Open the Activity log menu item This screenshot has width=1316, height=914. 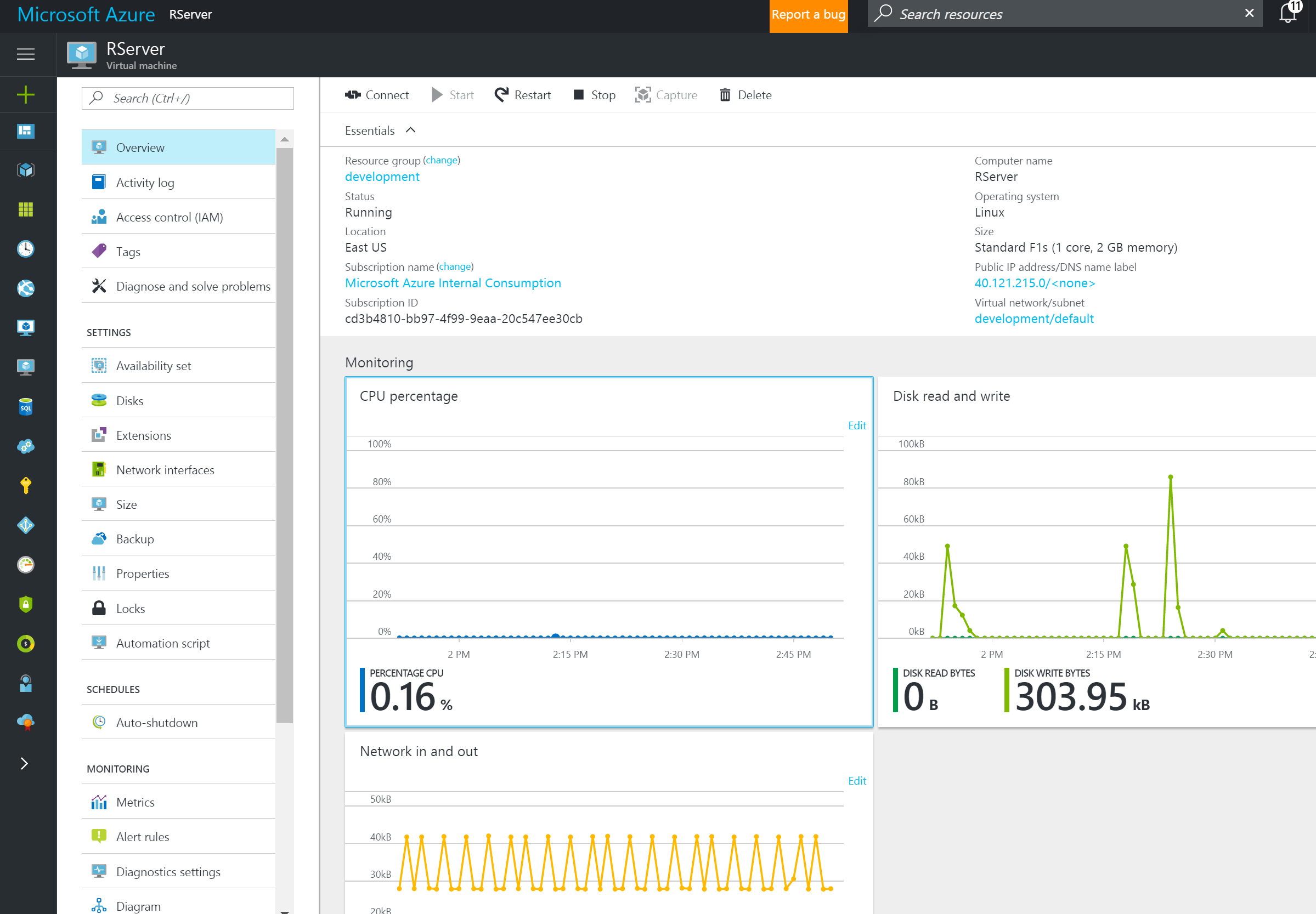click(x=145, y=183)
